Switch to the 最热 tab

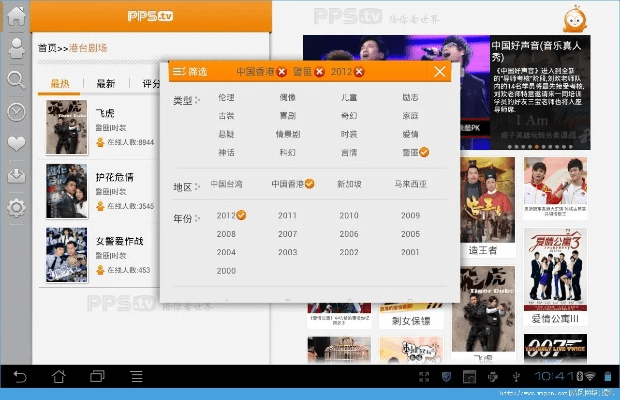click(x=60, y=84)
